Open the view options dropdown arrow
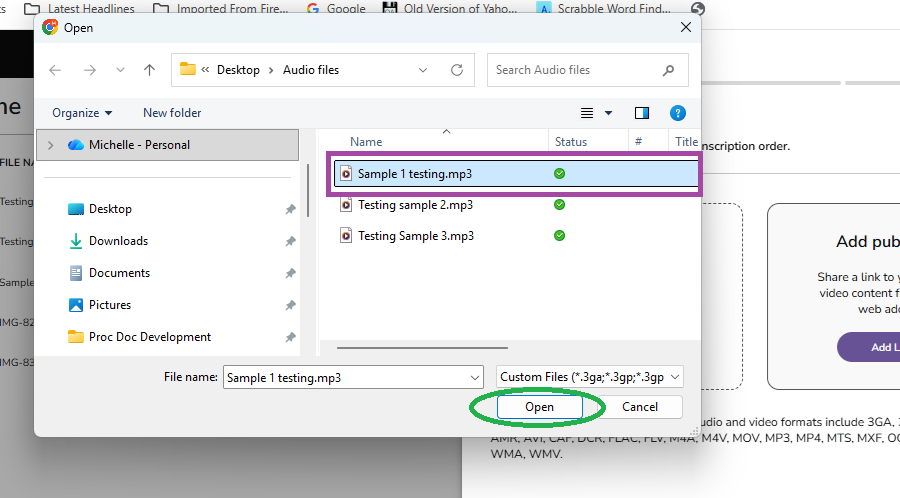The image size is (900, 498). (x=608, y=113)
